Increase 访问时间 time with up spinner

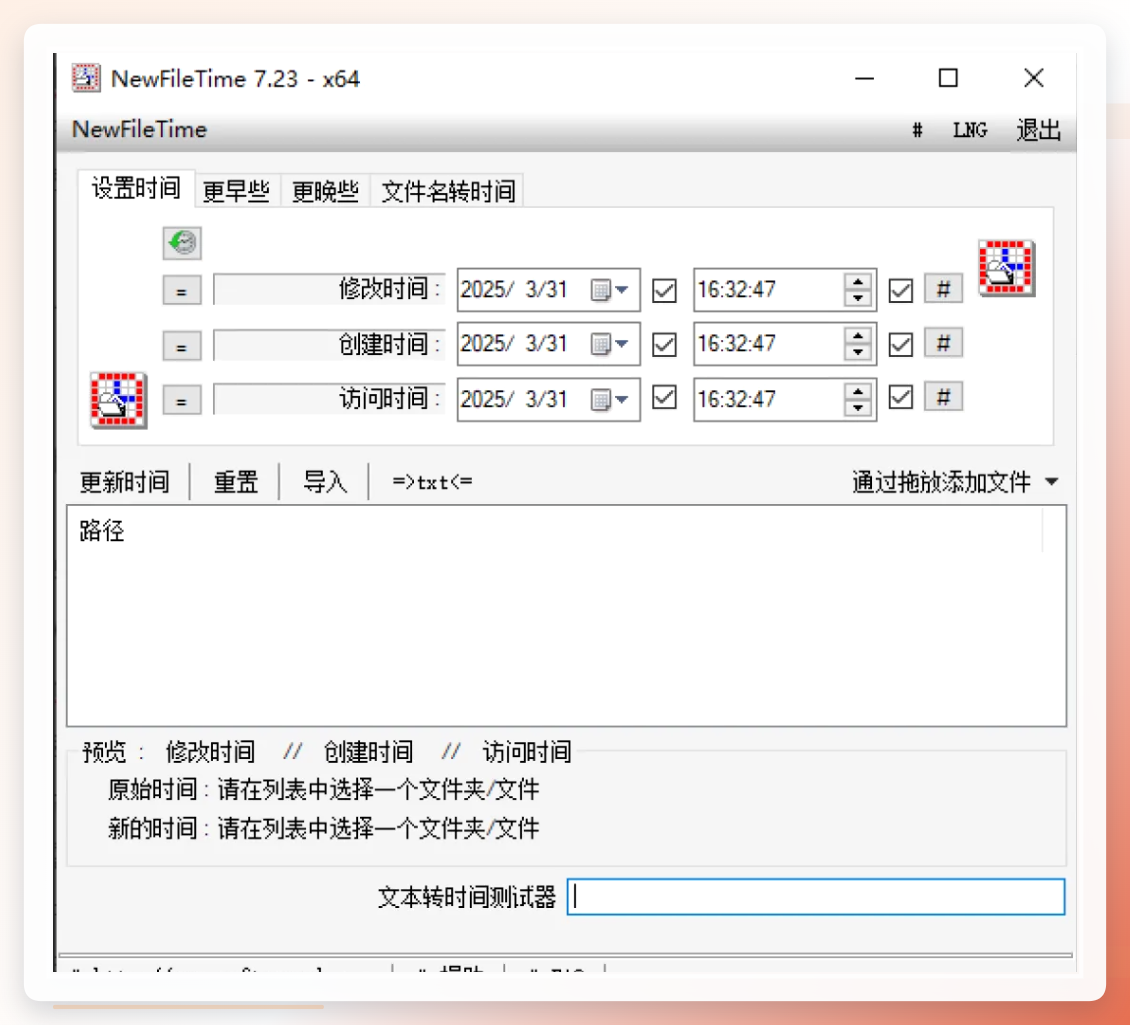coord(858,391)
